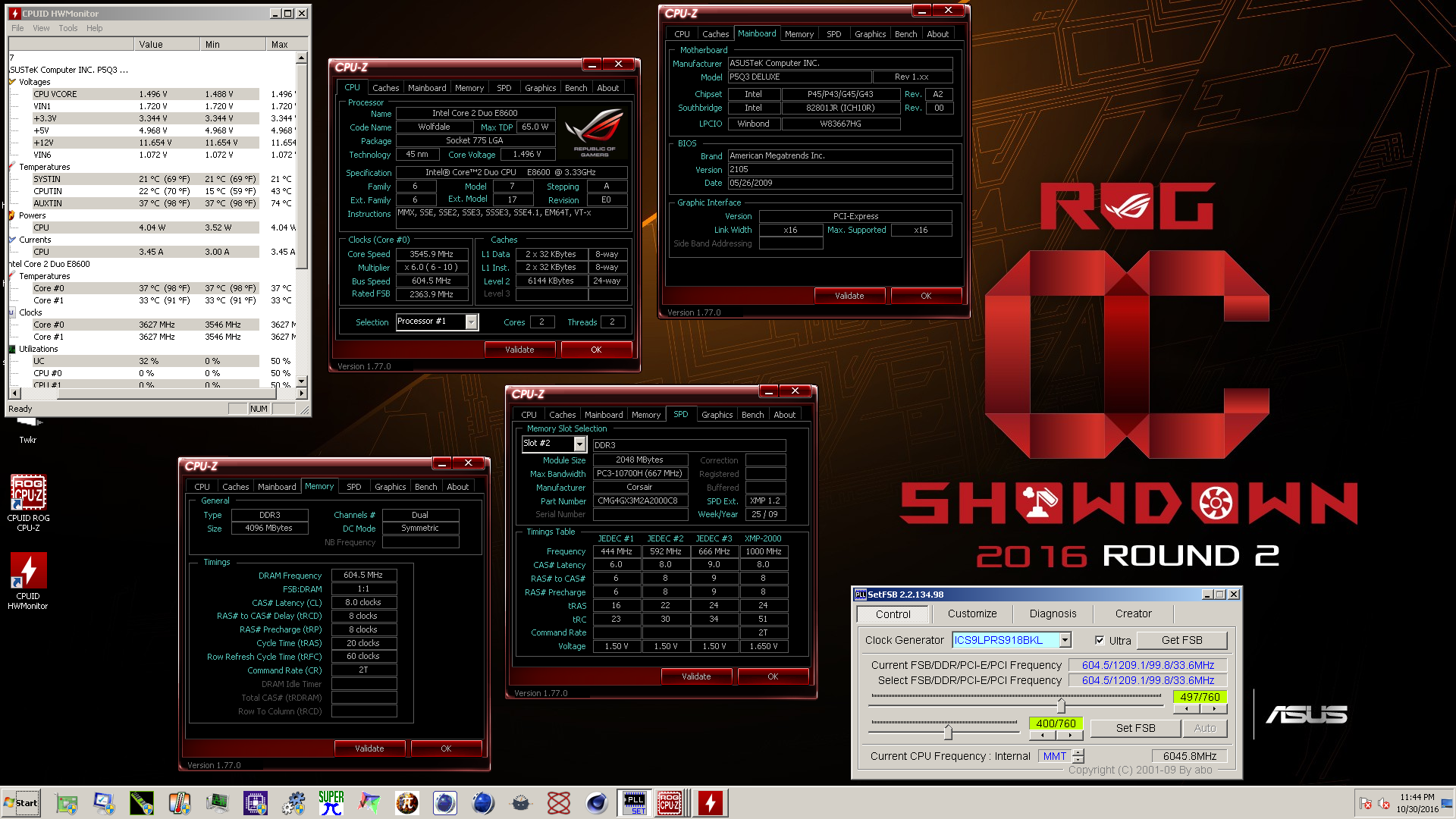1456x819 pixels.
Task: Click the red shield icon in the system tray
Action: [1366, 803]
